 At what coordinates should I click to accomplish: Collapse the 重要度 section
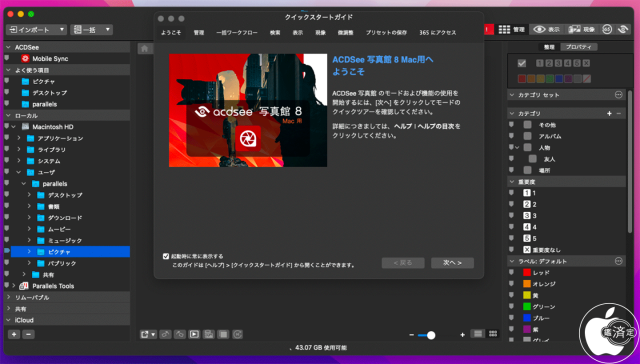(x=512, y=182)
